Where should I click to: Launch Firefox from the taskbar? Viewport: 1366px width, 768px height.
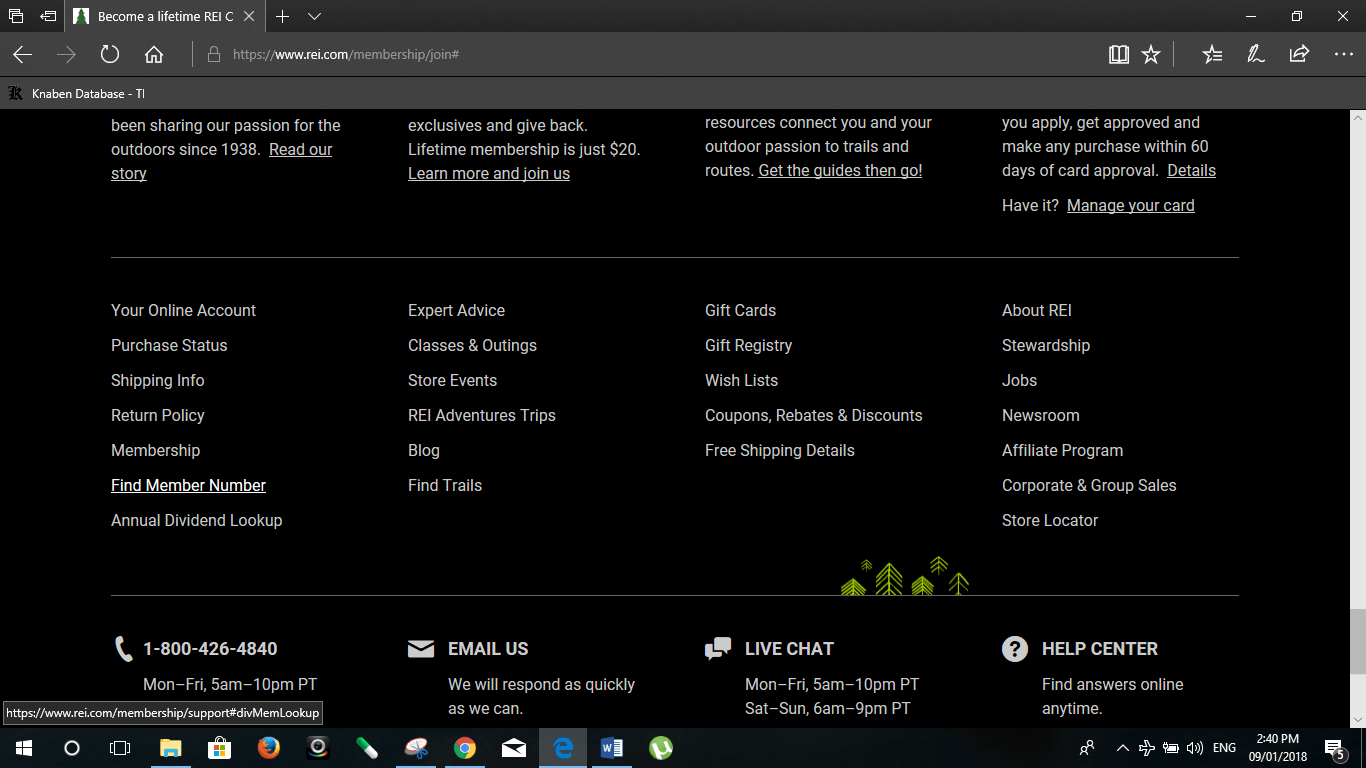[268, 748]
